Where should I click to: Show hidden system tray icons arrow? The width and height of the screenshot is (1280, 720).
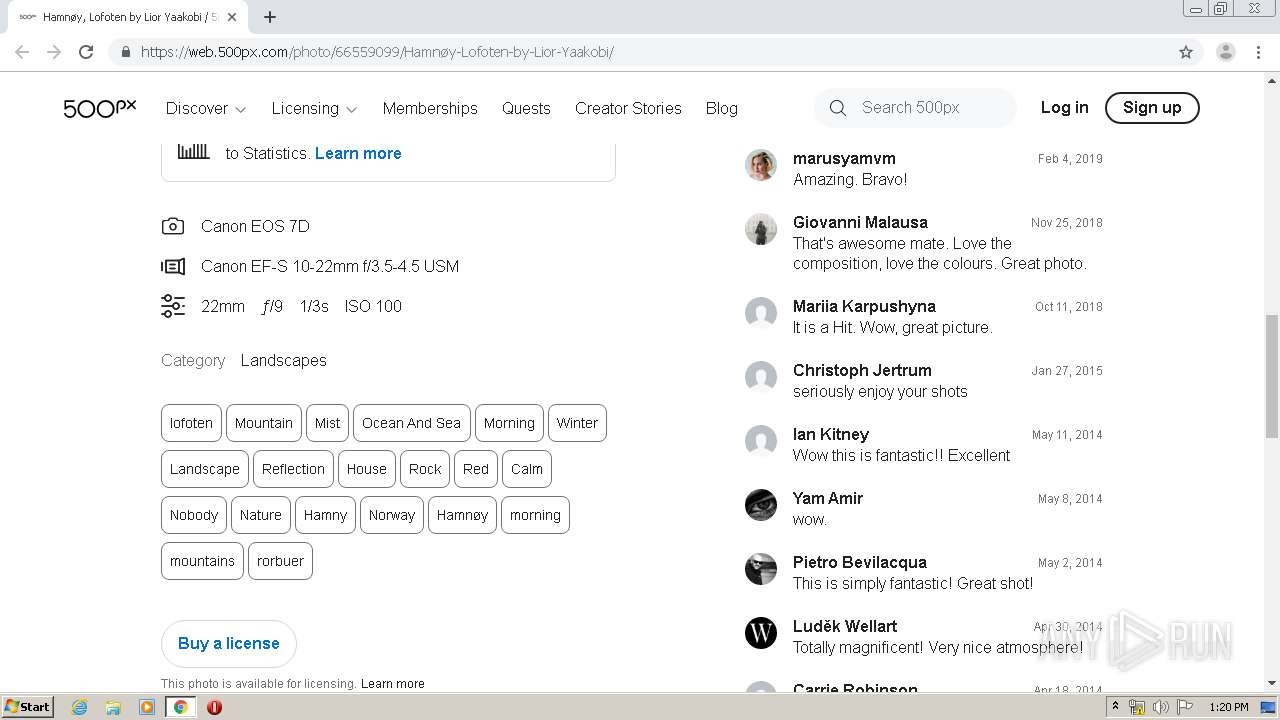tap(1115, 707)
